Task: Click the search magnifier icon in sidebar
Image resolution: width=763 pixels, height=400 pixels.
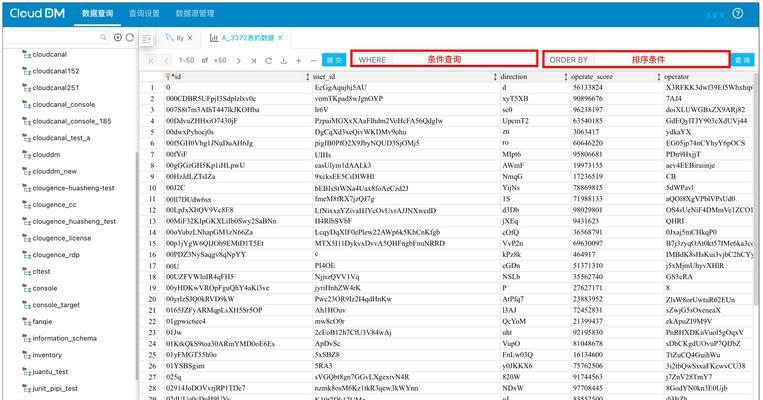Action: coord(103,37)
